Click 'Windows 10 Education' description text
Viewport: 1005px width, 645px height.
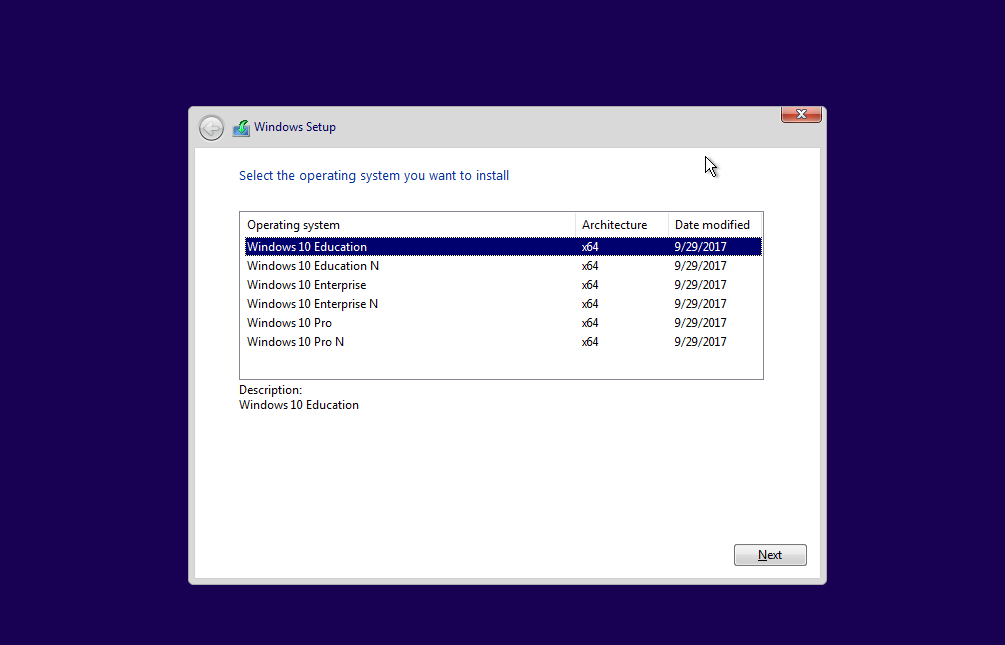pyautogui.click(x=299, y=405)
